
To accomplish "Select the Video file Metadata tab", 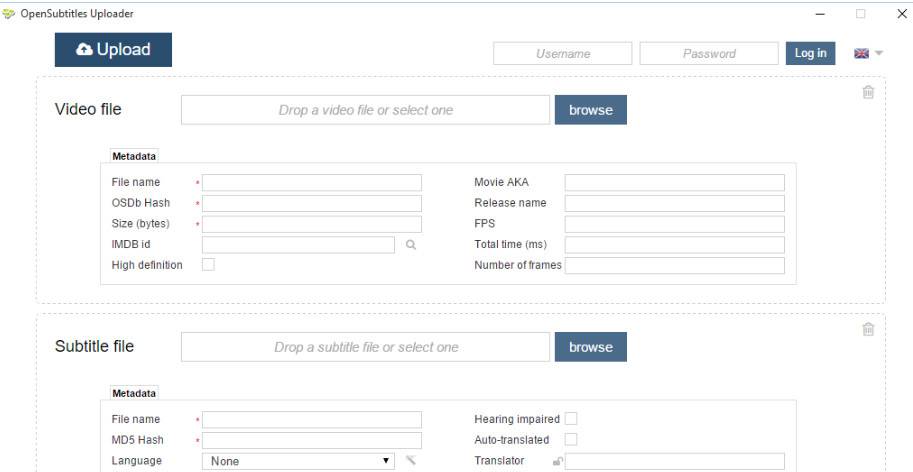I will [134, 156].
